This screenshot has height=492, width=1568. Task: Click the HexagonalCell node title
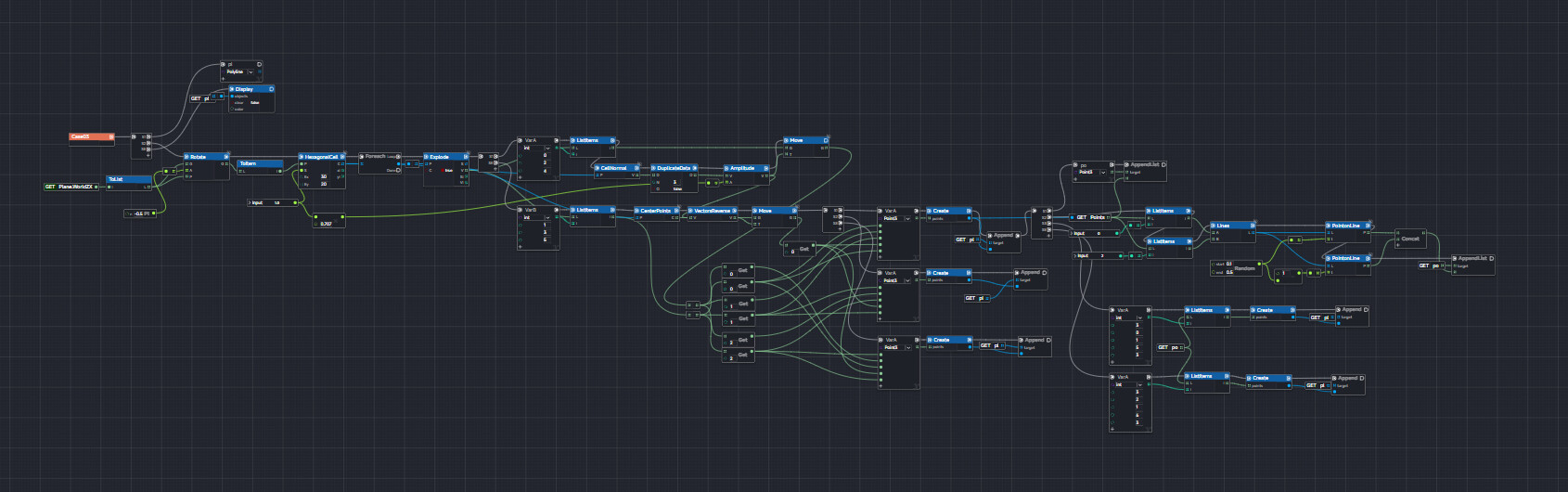(320, 157)
